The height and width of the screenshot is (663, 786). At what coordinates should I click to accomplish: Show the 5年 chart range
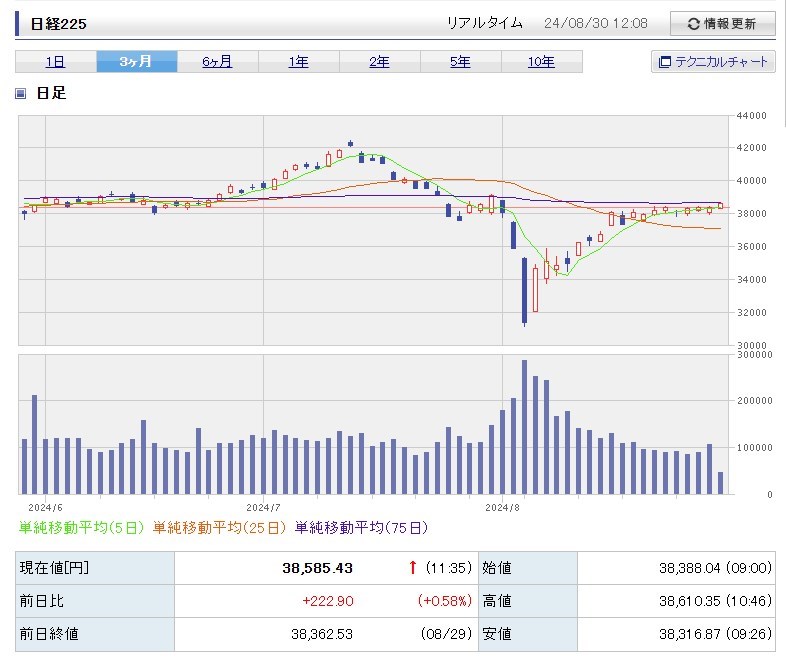coord(460,62)
